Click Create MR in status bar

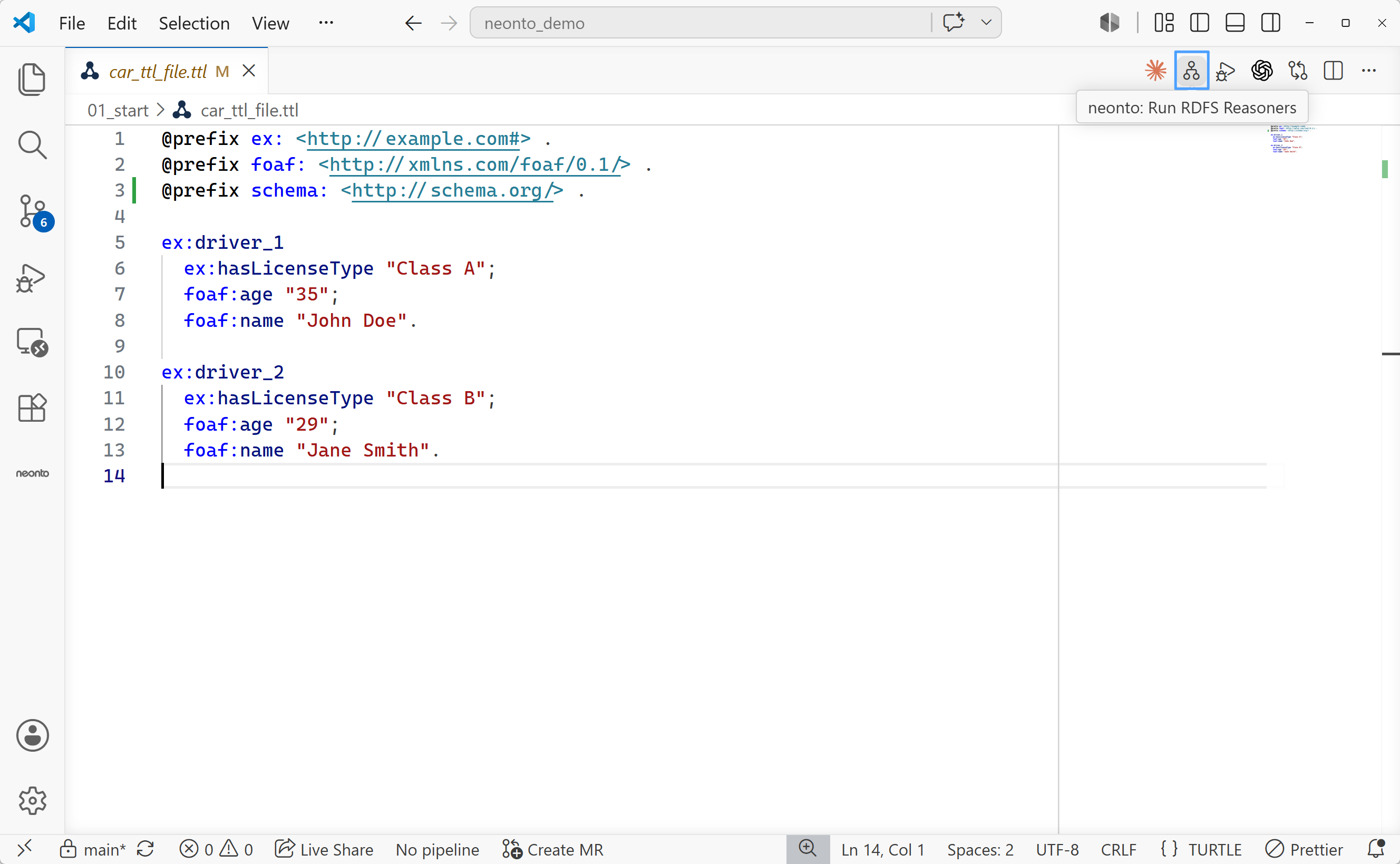pos(552,850)
